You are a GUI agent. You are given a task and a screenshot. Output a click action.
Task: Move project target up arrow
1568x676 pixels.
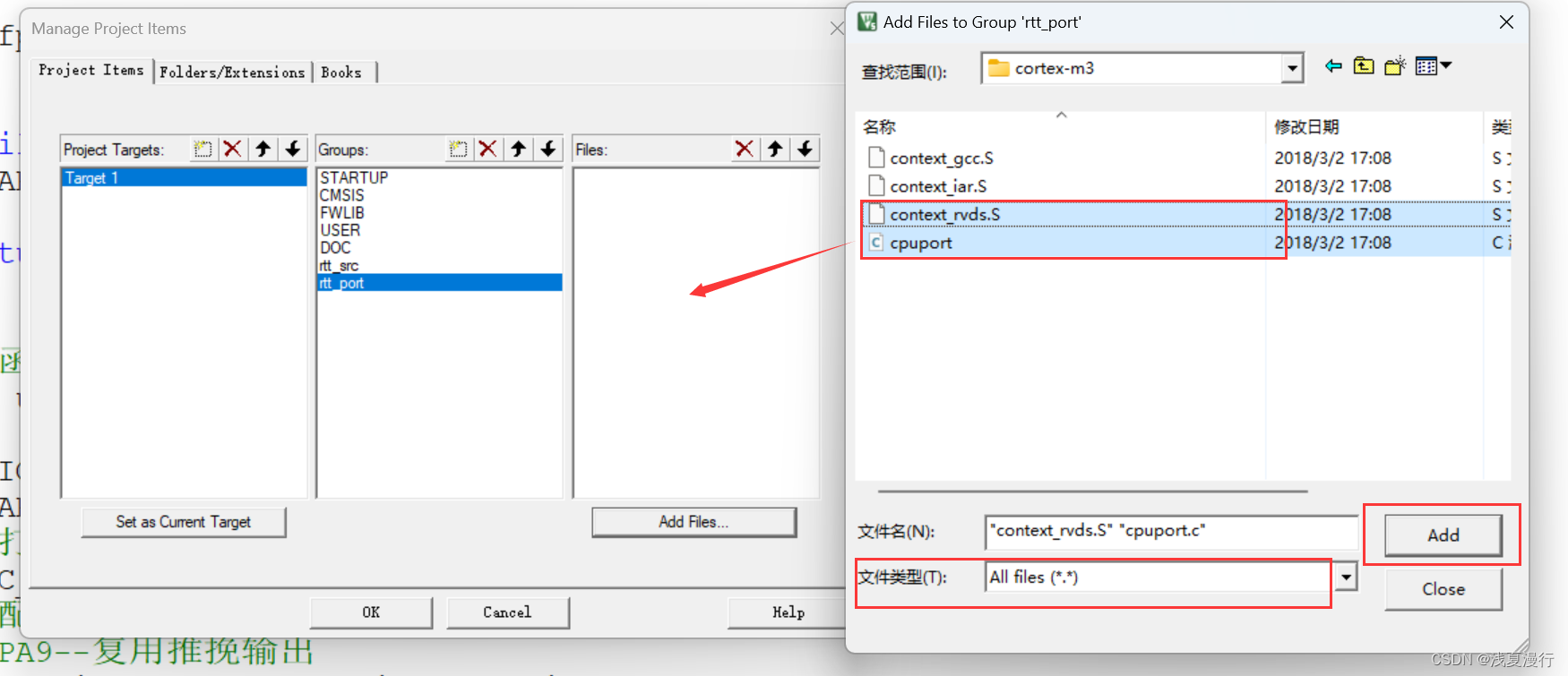tap(263, 150)
